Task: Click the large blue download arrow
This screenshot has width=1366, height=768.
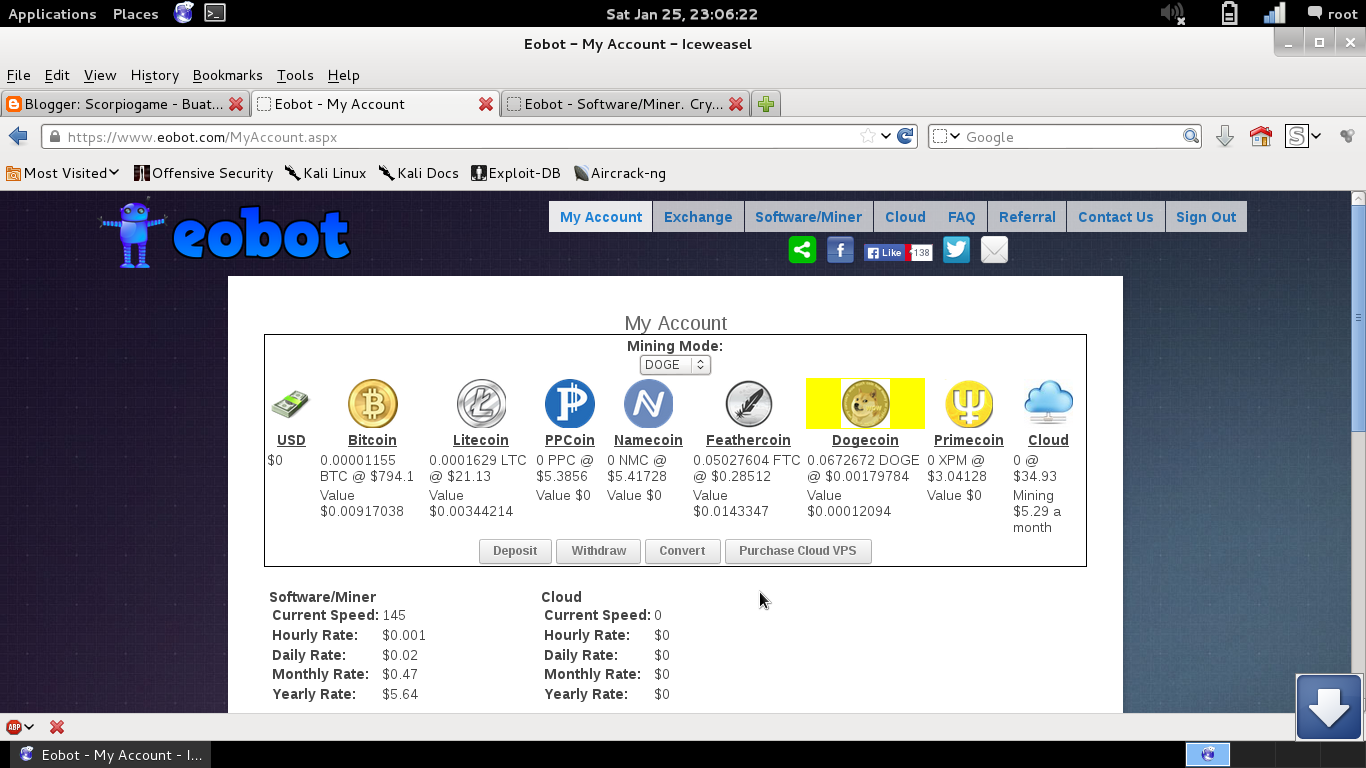Action: click(1329, 707)
